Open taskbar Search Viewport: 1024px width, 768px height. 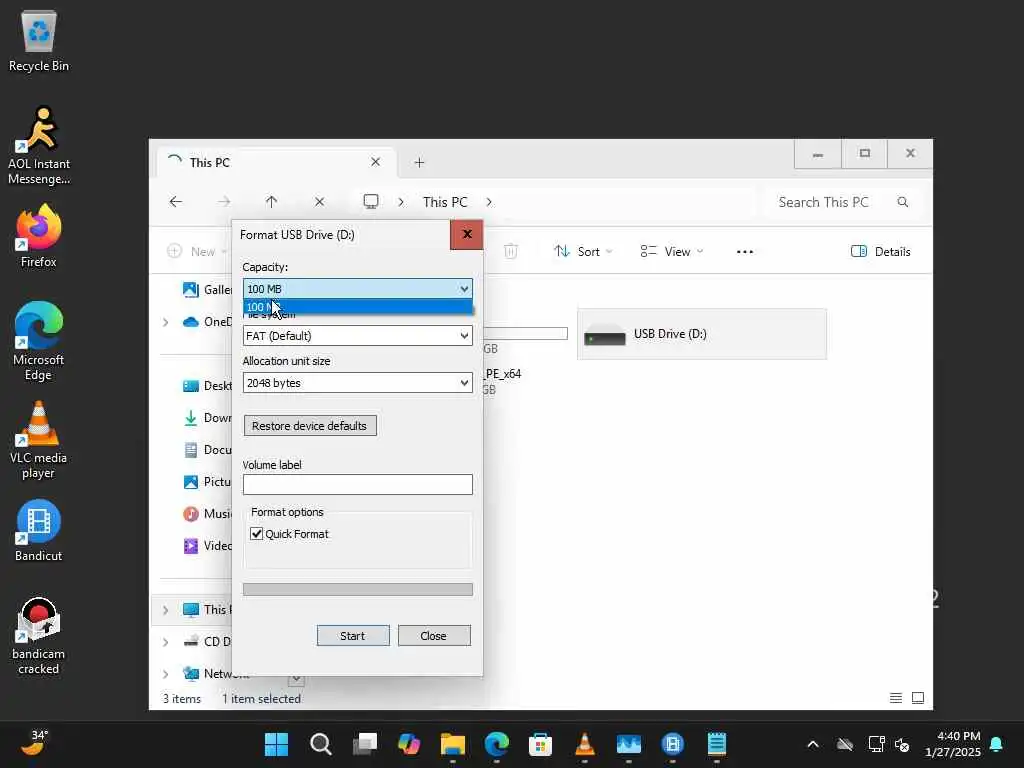point(321,744)
